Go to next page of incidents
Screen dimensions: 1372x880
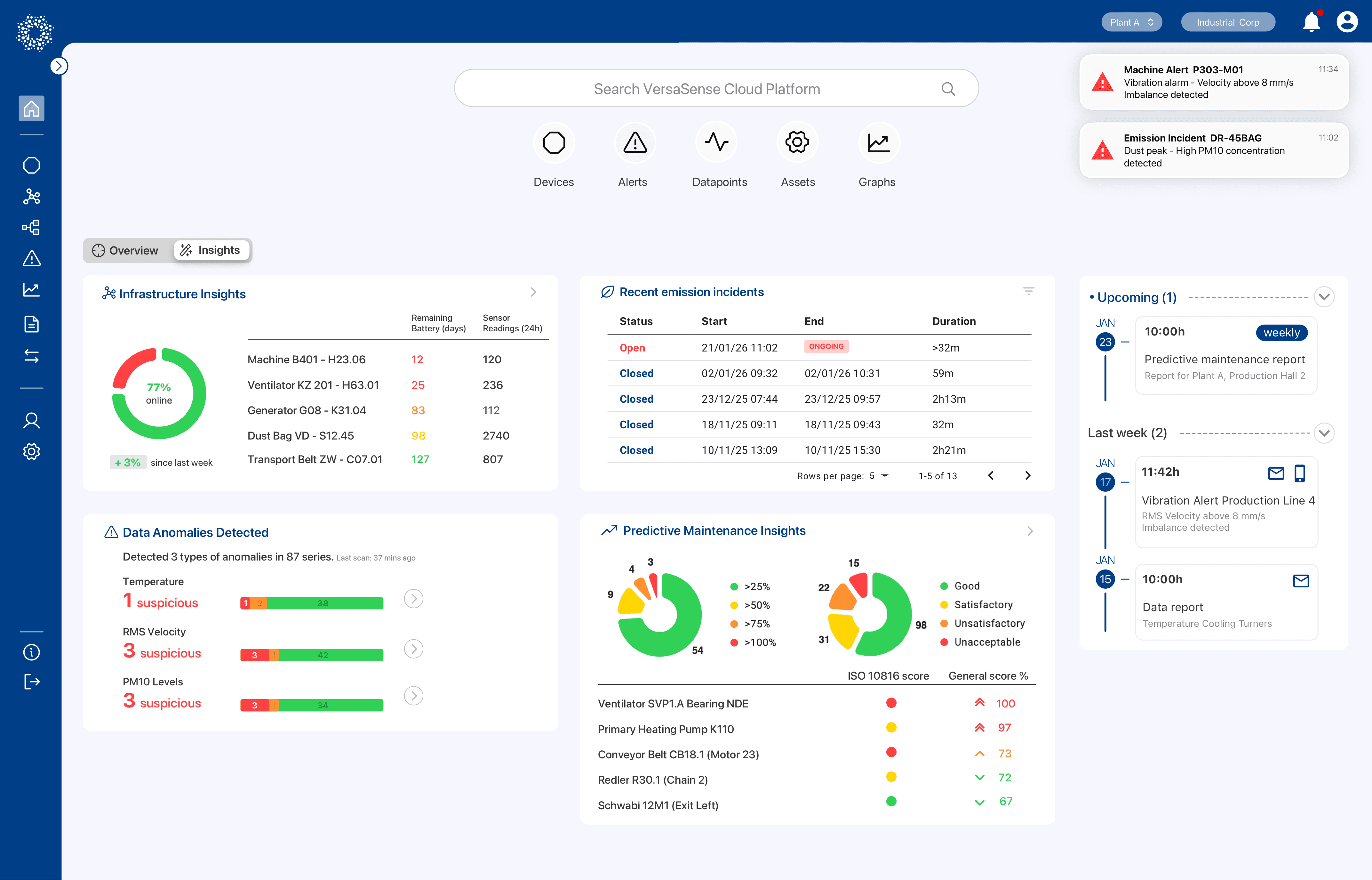click(1027, 475)
